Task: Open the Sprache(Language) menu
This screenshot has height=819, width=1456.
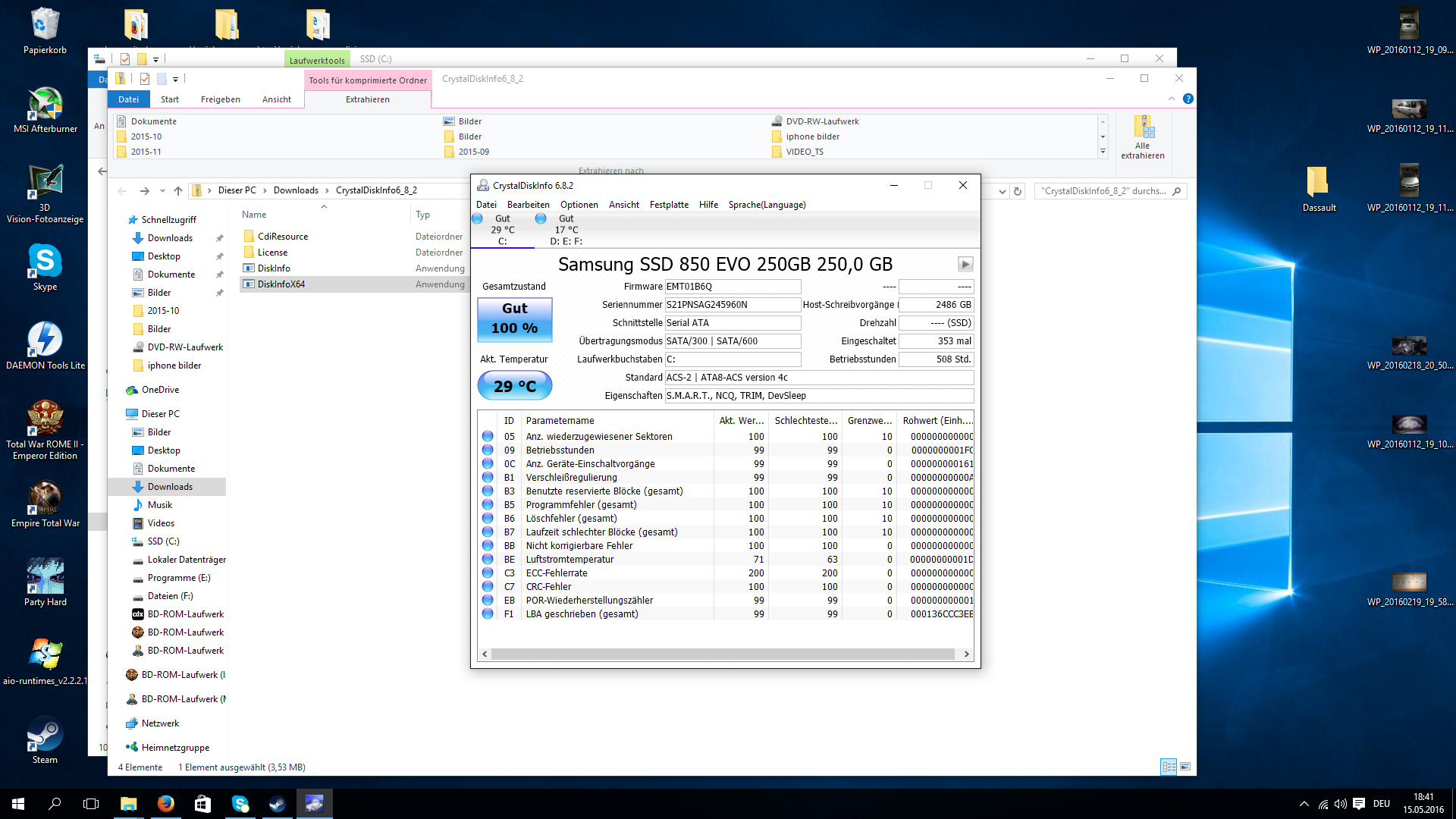Action: [x=767, y=205]
